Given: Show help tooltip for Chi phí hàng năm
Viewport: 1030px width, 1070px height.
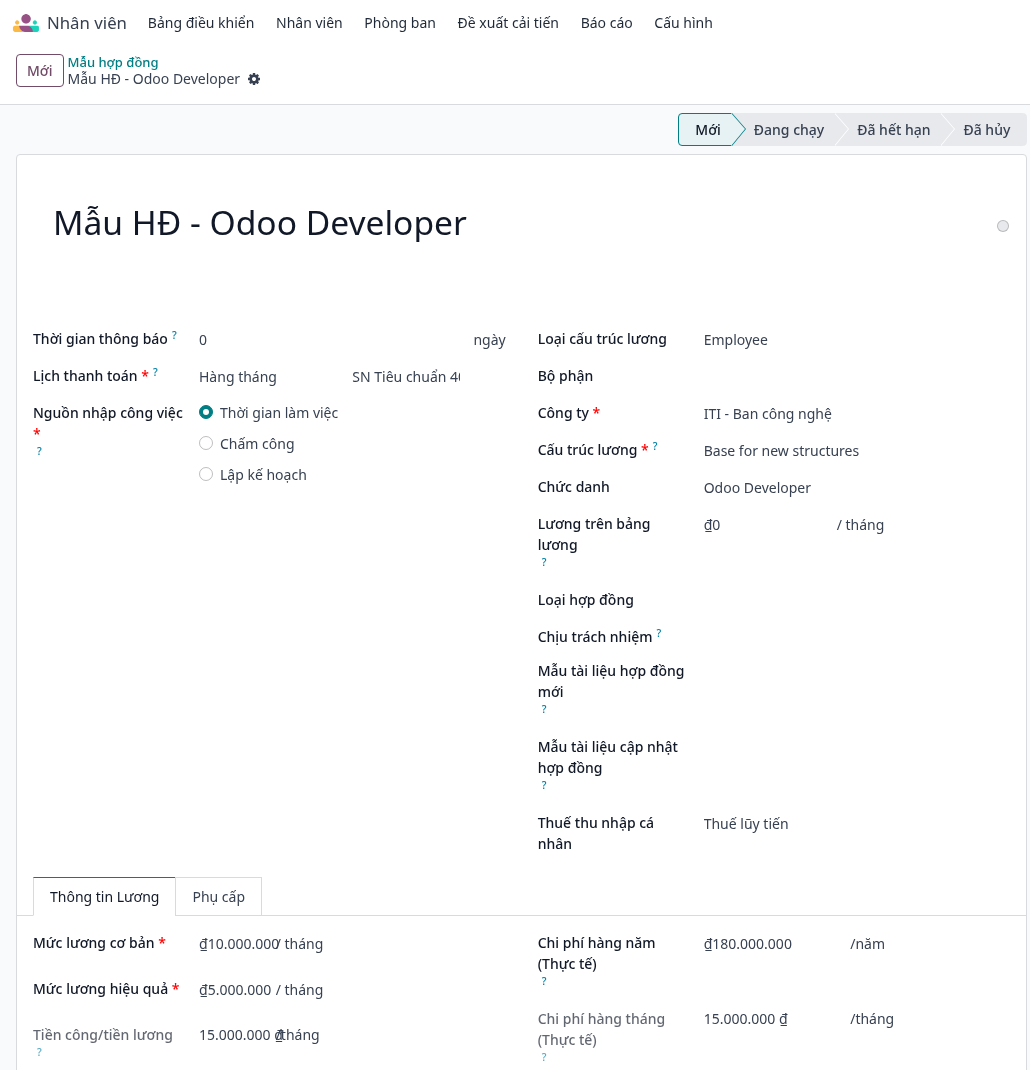Looking at the screenshot, I should click(x=544, y=981).
